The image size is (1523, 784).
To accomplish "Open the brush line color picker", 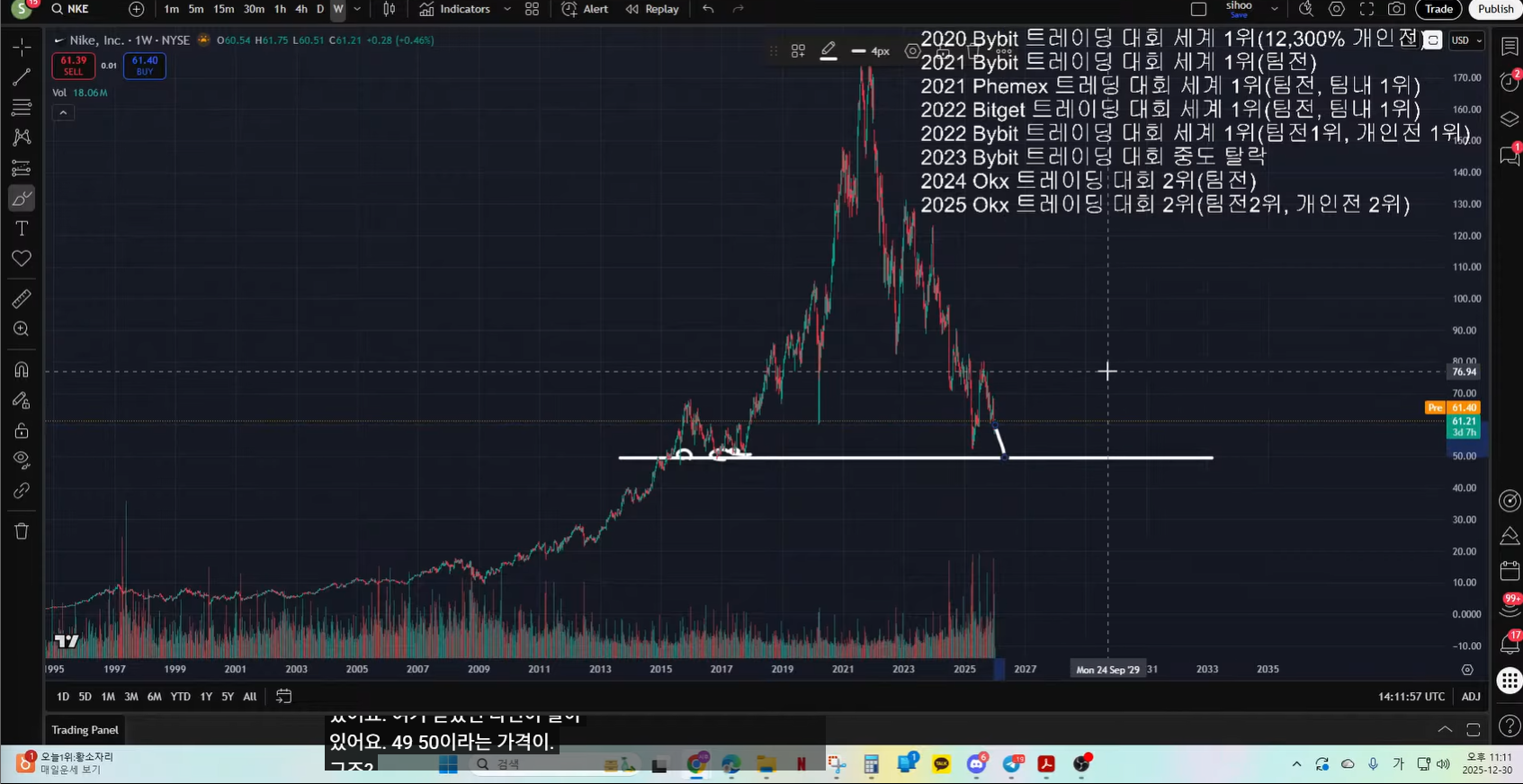I will pos(829,51).
